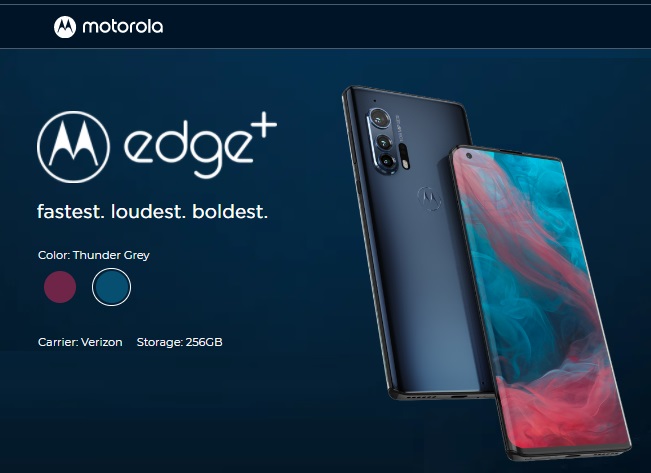Click the Motorola logo on phone back
This screenshot has height=473, width=651.
click(x=429, y=199)
